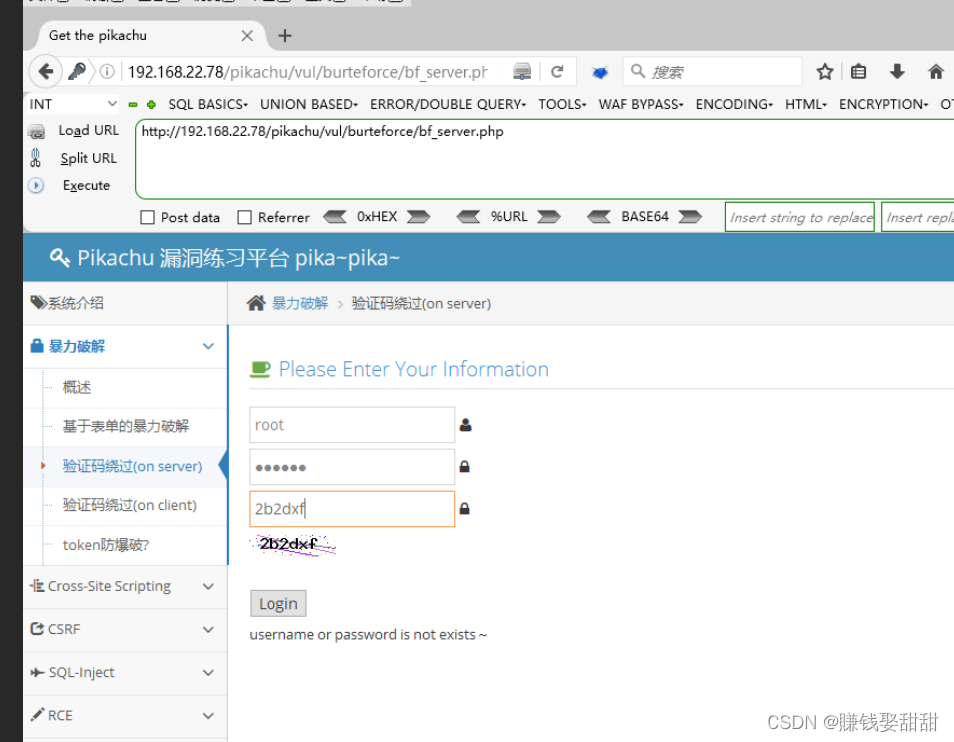Refresh the 2b2dxf captcha image
The height and width of the screenshot is (742, 954).
coord(293,544)
